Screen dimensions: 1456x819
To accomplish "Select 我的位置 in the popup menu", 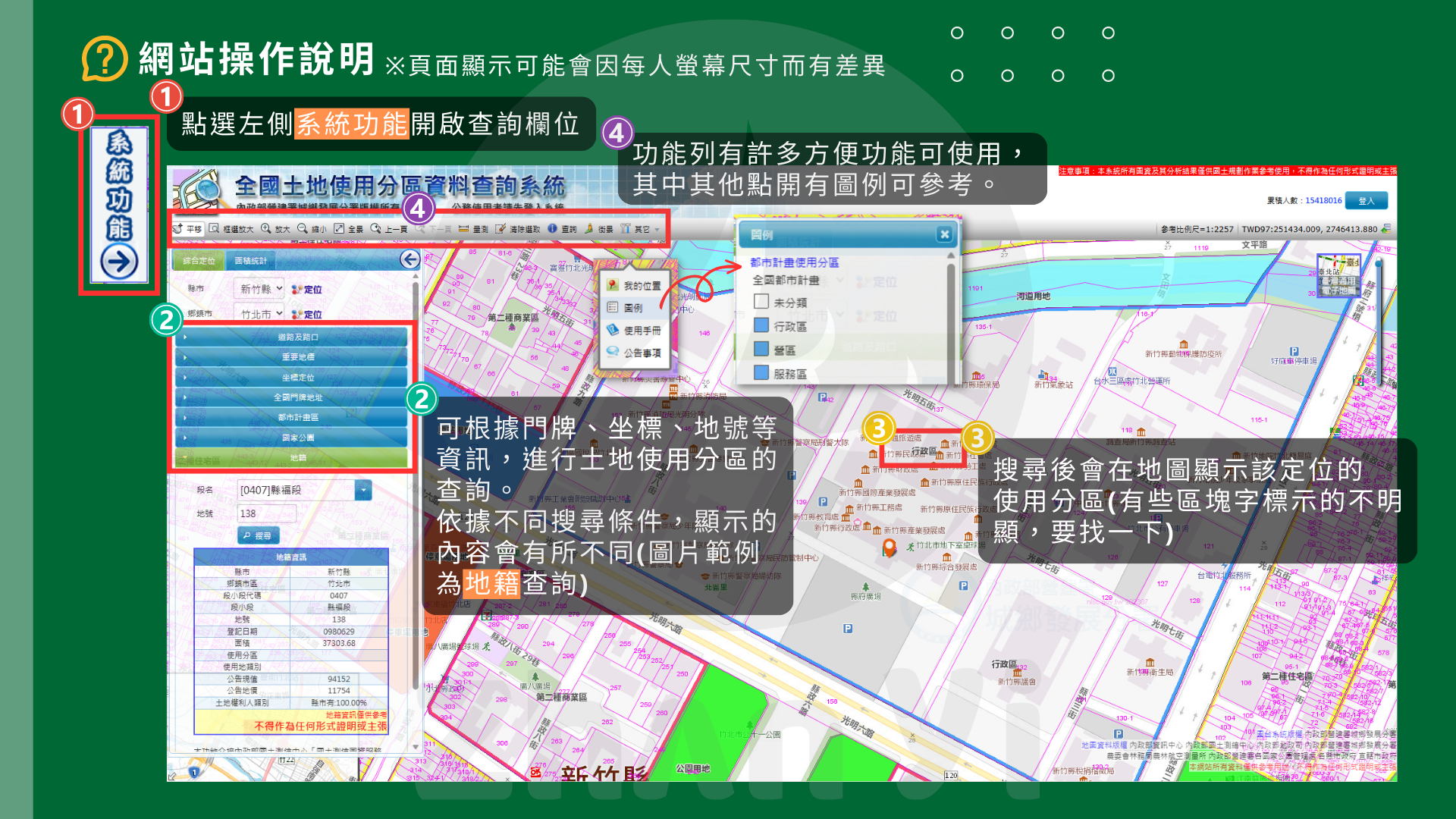I will [x=635, y=285].
